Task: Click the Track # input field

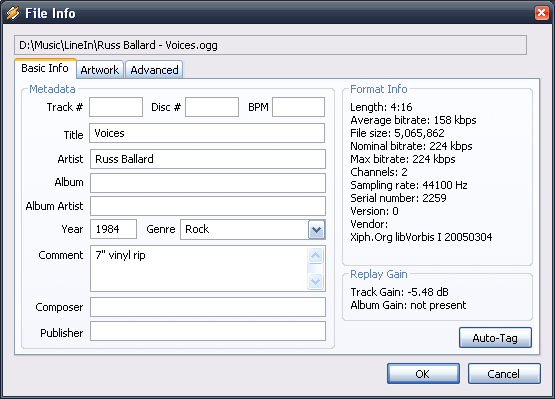Action: 116,107
